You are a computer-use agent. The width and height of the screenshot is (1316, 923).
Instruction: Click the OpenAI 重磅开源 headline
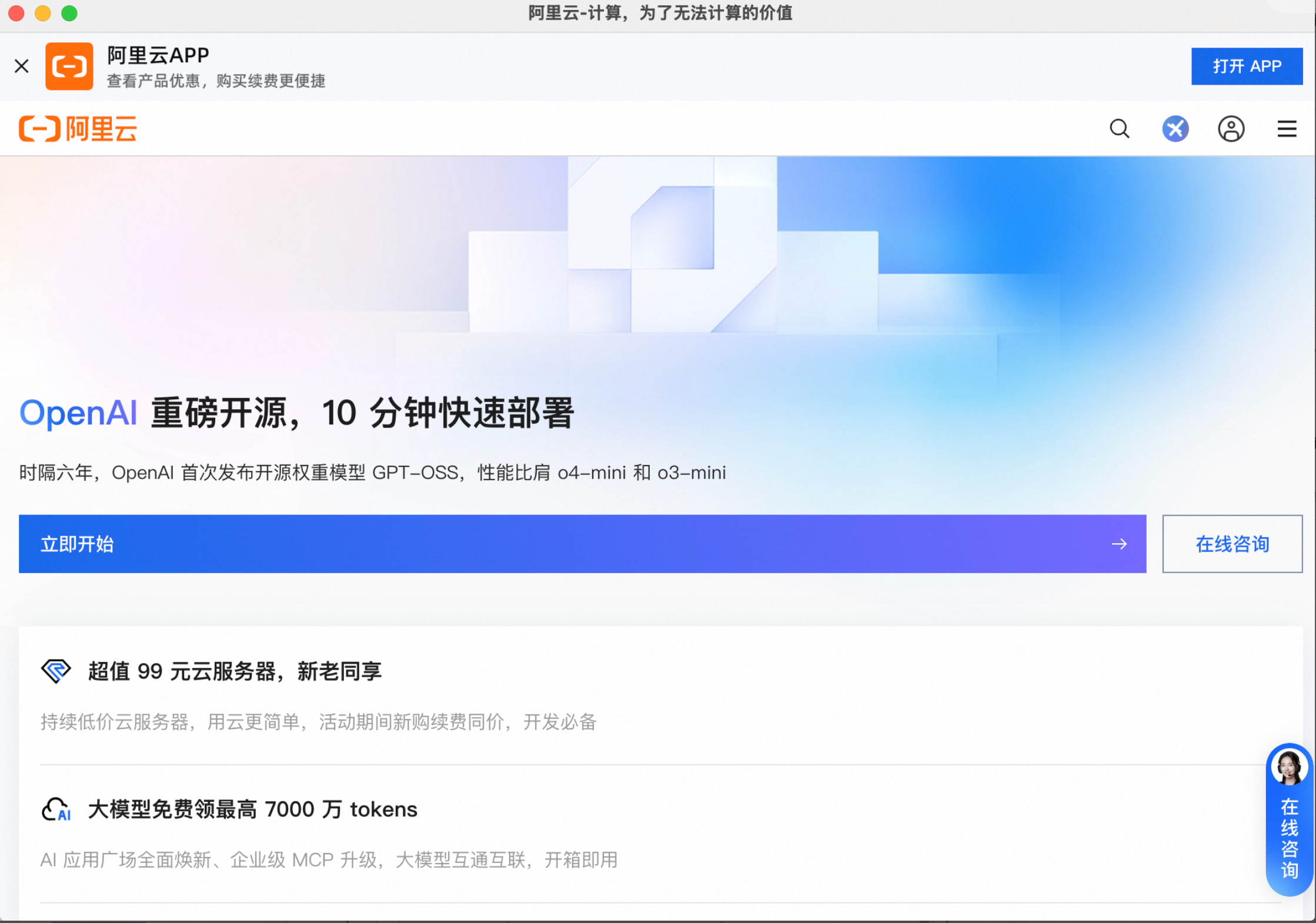click(x=297, y=413)
